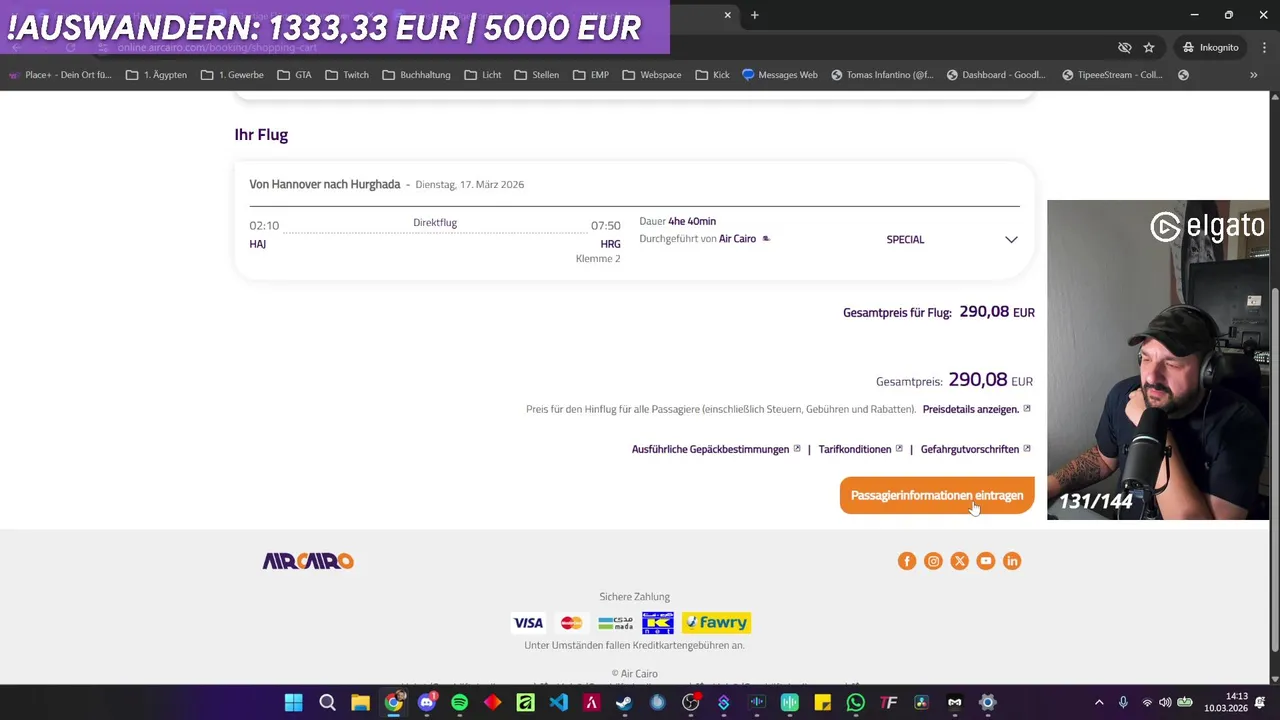Click the Fawry payment logo

coord(716,623)
